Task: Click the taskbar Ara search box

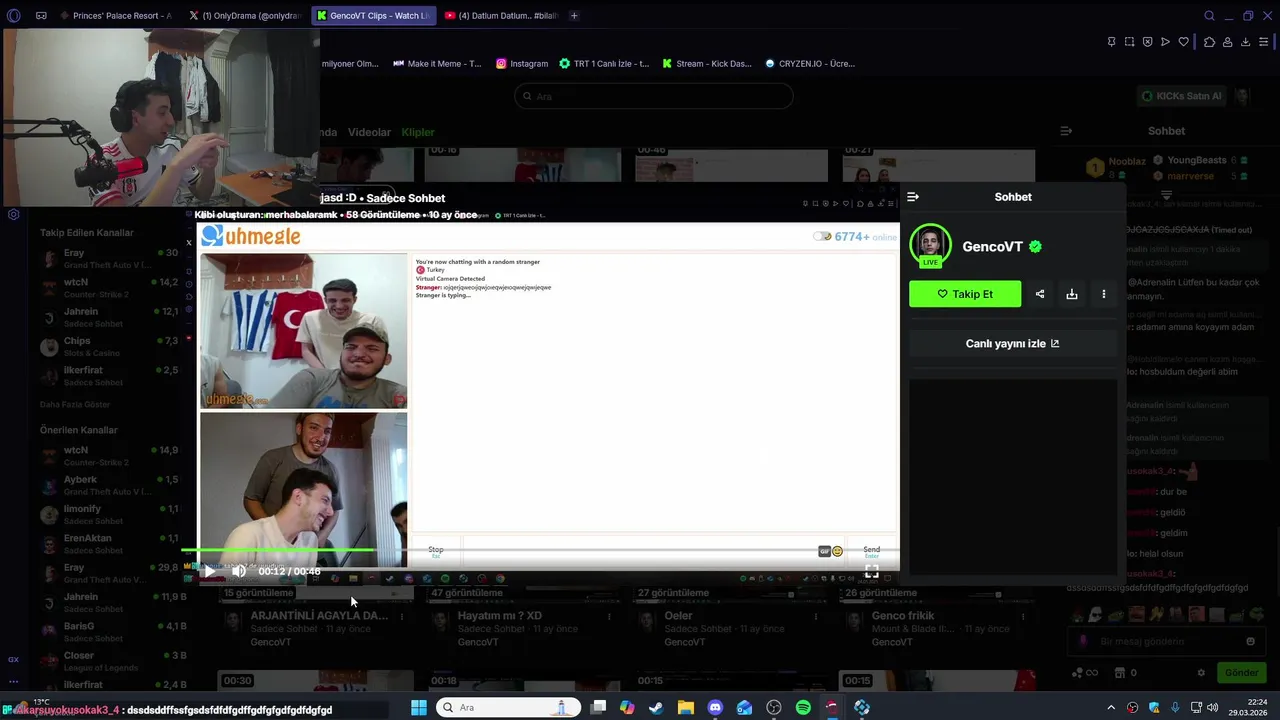Action: click(509, 707)
